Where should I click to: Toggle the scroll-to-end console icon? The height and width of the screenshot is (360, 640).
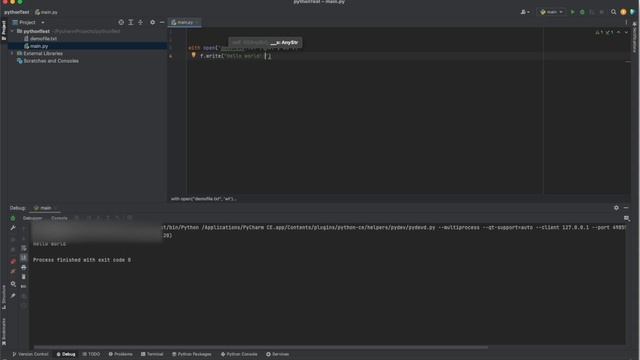tap(24, 258)
